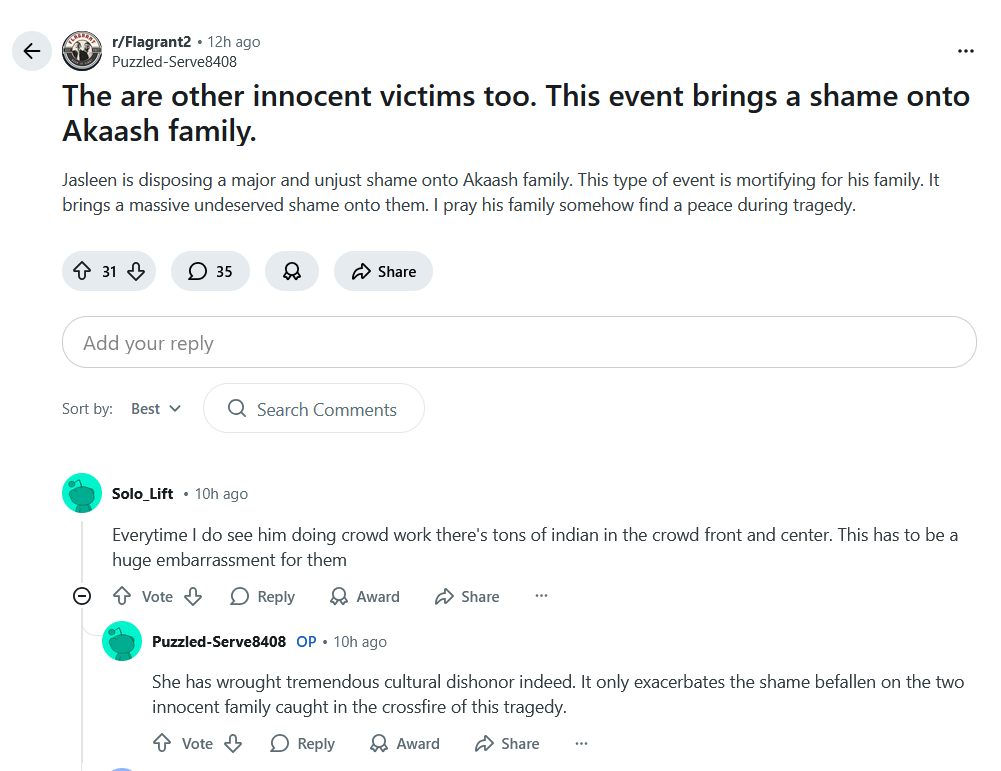Image resolution: width=1001 pixels, height=771 pixels.
Task: Open the post's comments bubble showing 35
Action: 210,271
